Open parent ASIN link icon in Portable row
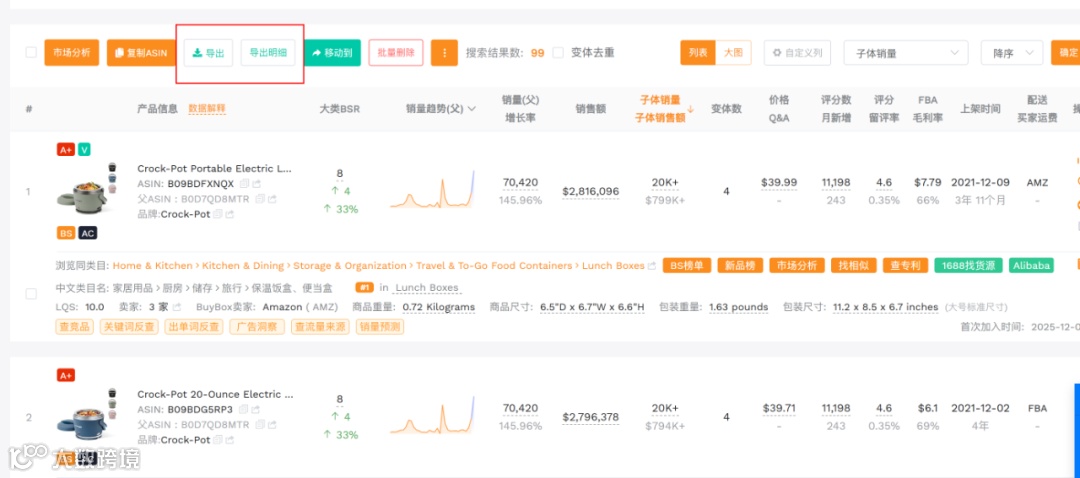Viewport: 1080px width, 478px height. tap(271, 199)
